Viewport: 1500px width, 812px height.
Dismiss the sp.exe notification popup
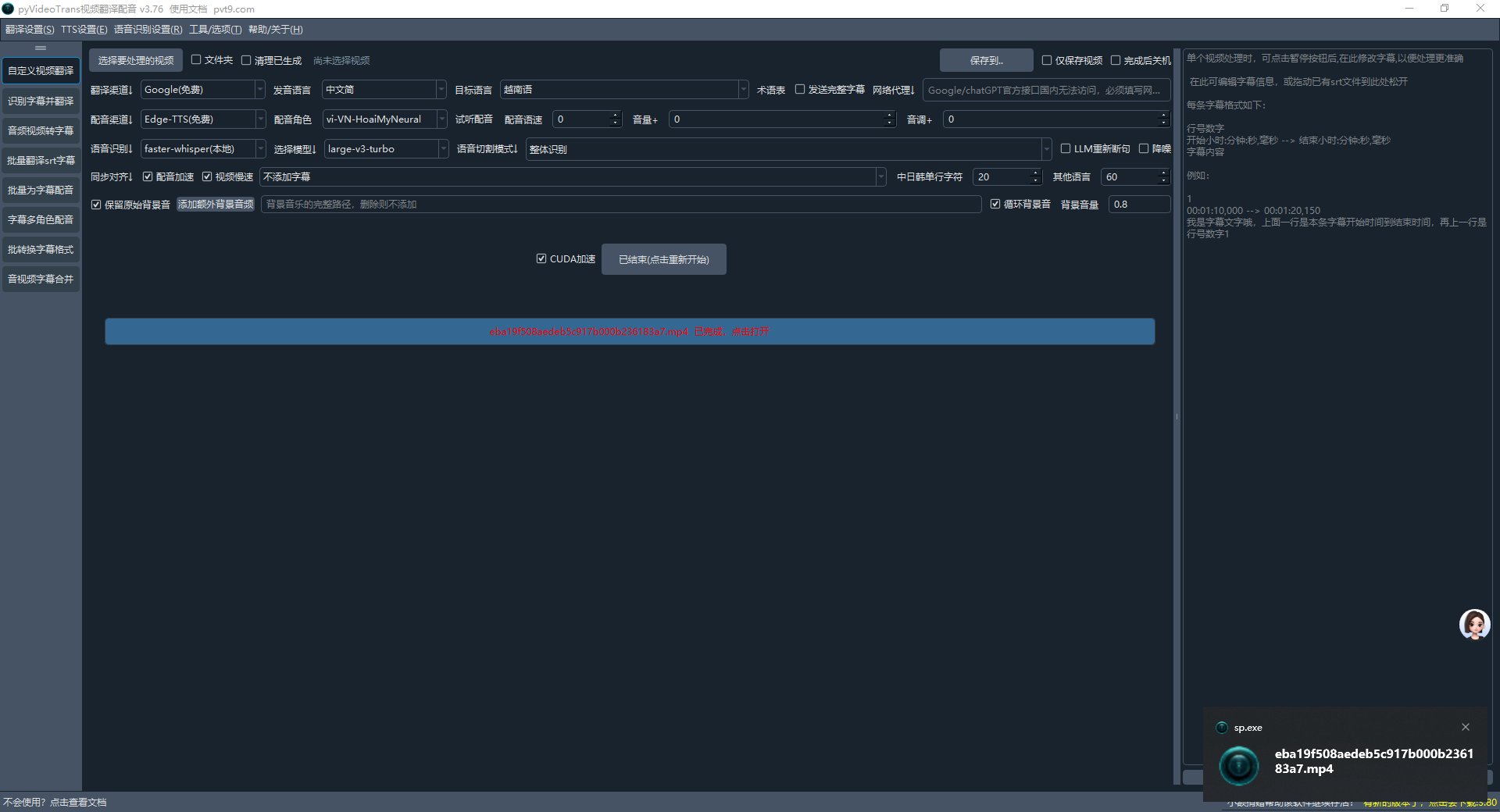point(1465,727)
